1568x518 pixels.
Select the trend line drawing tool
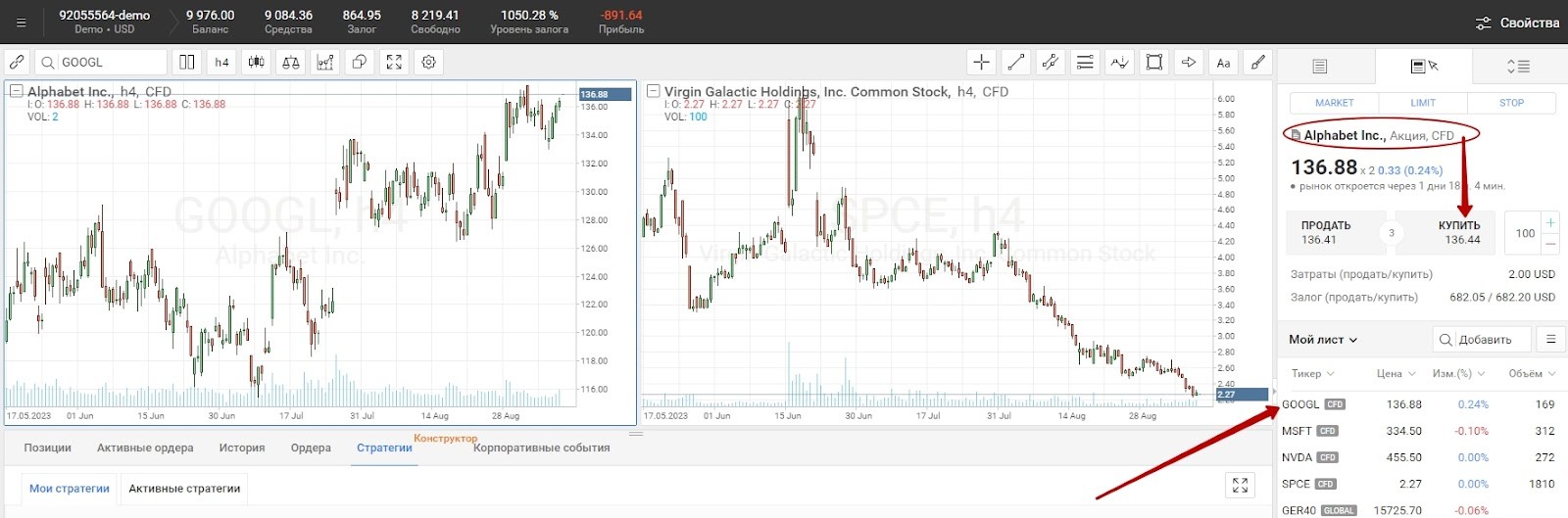[1016, 62]
